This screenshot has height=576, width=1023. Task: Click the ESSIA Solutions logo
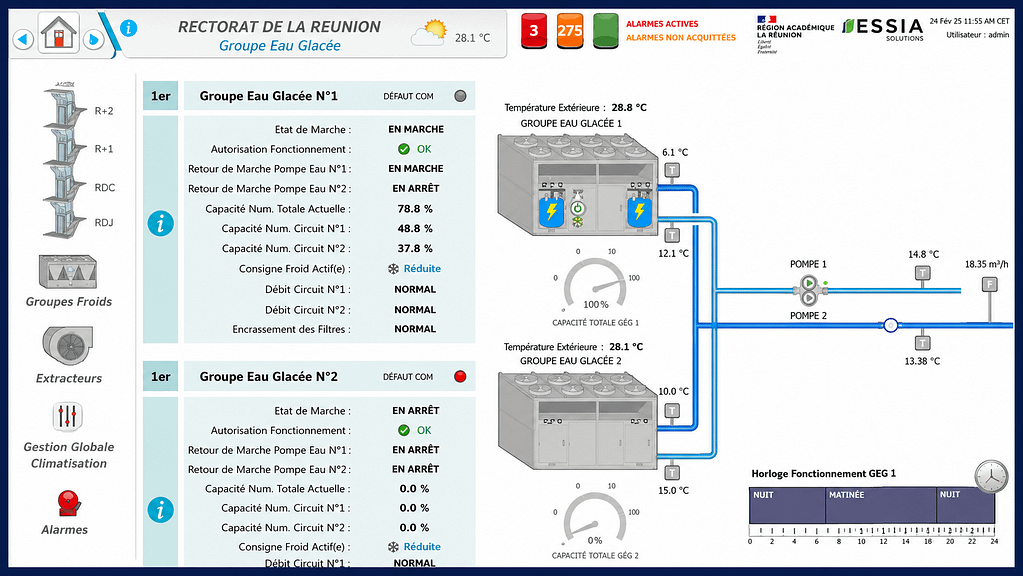click(883, 29)
